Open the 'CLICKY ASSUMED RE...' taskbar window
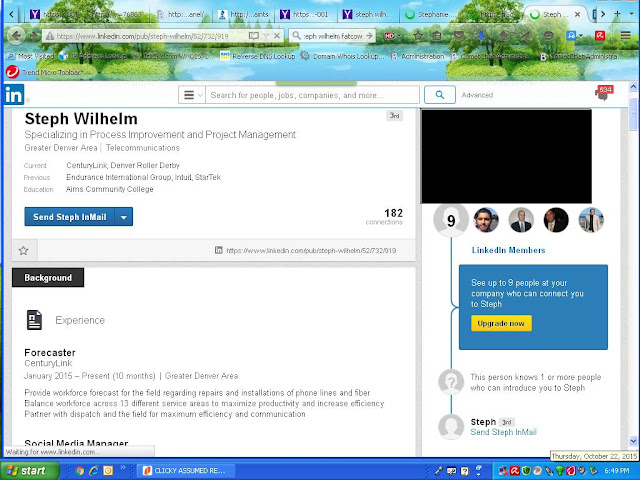This screenshot has width=640, height=480. click(186, 471)
